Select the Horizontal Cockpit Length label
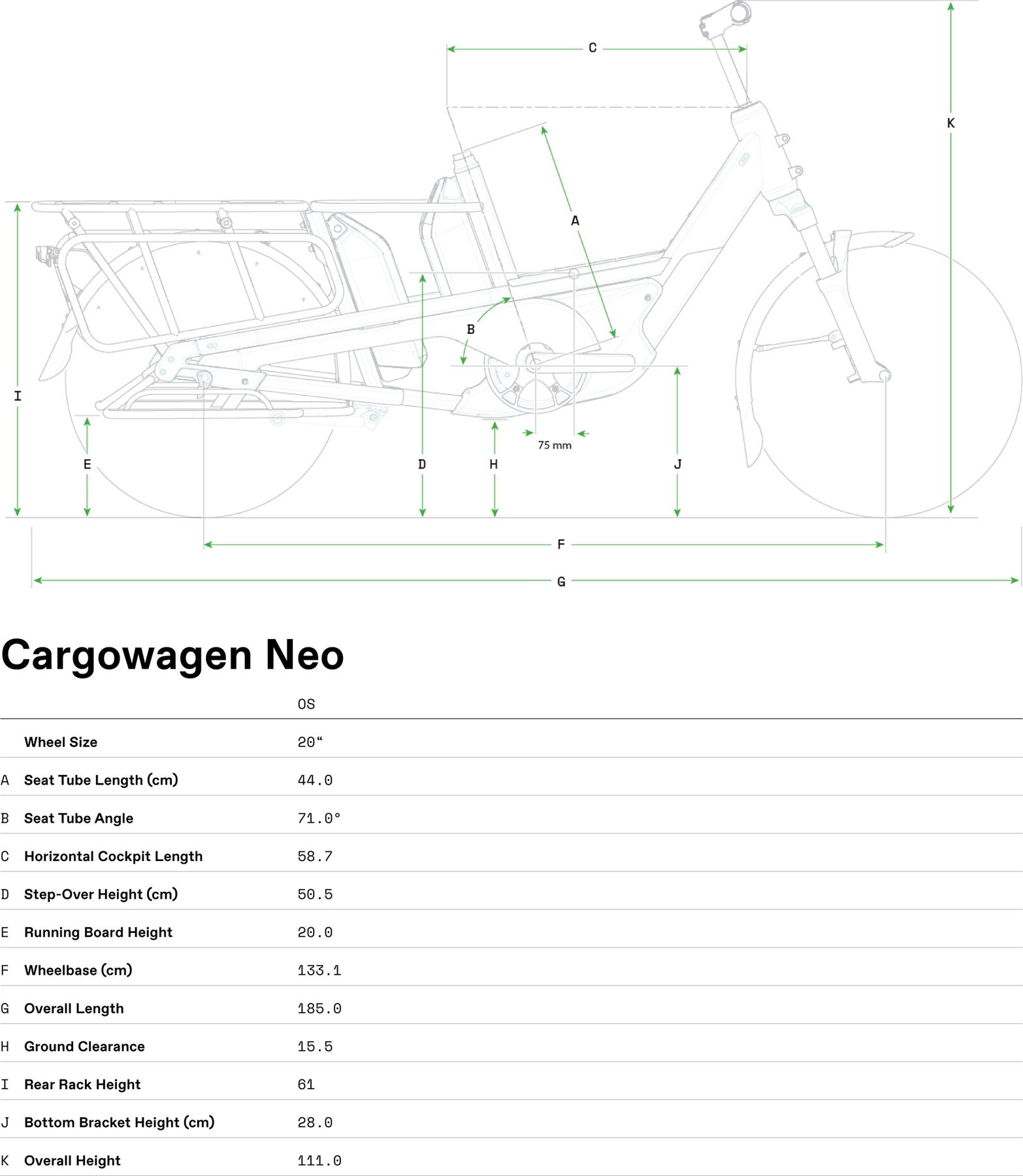 pos(114,856)
